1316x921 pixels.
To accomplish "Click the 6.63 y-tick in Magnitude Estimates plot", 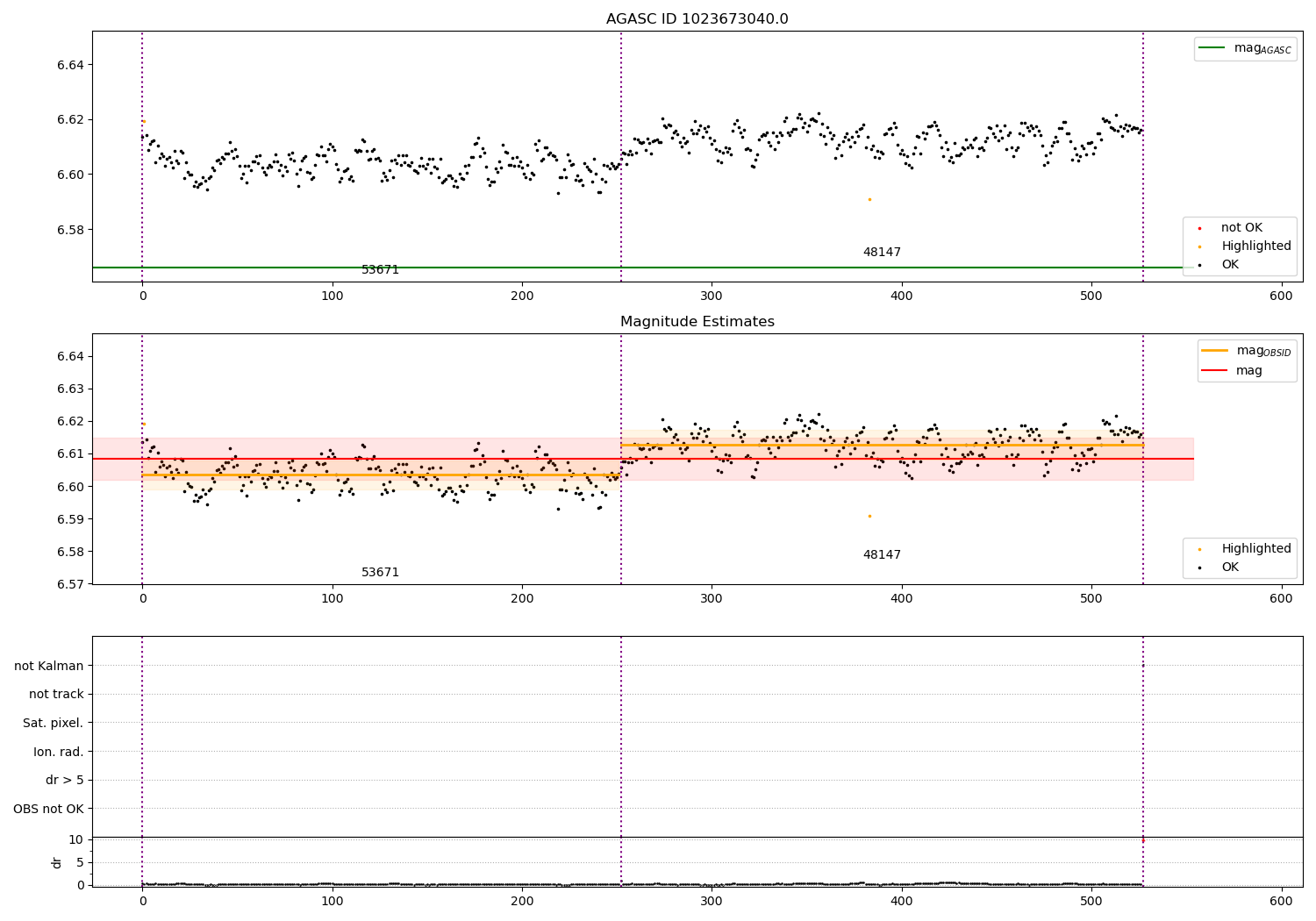I will point(70,389).
